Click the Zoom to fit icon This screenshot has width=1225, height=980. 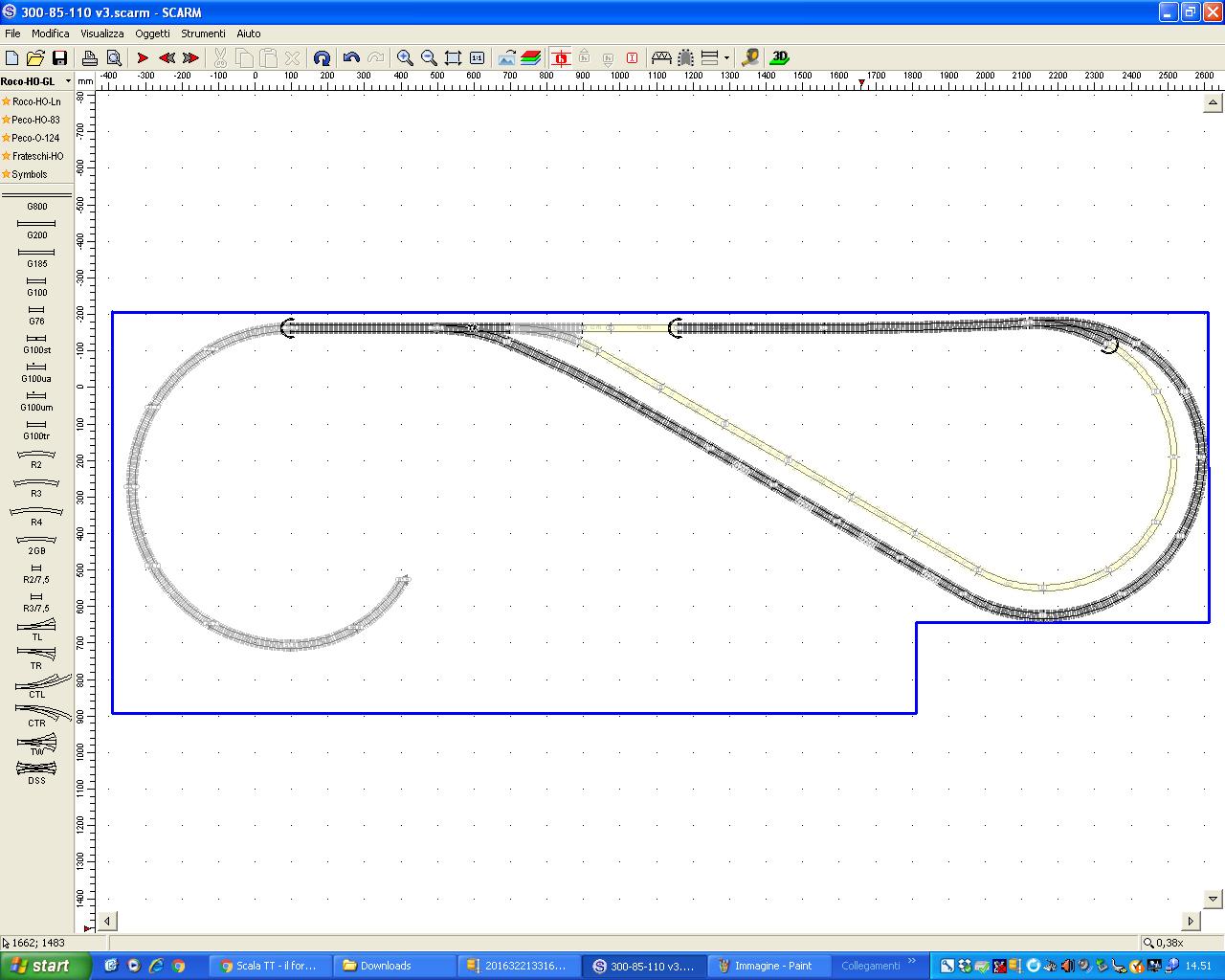click(453, 57)
